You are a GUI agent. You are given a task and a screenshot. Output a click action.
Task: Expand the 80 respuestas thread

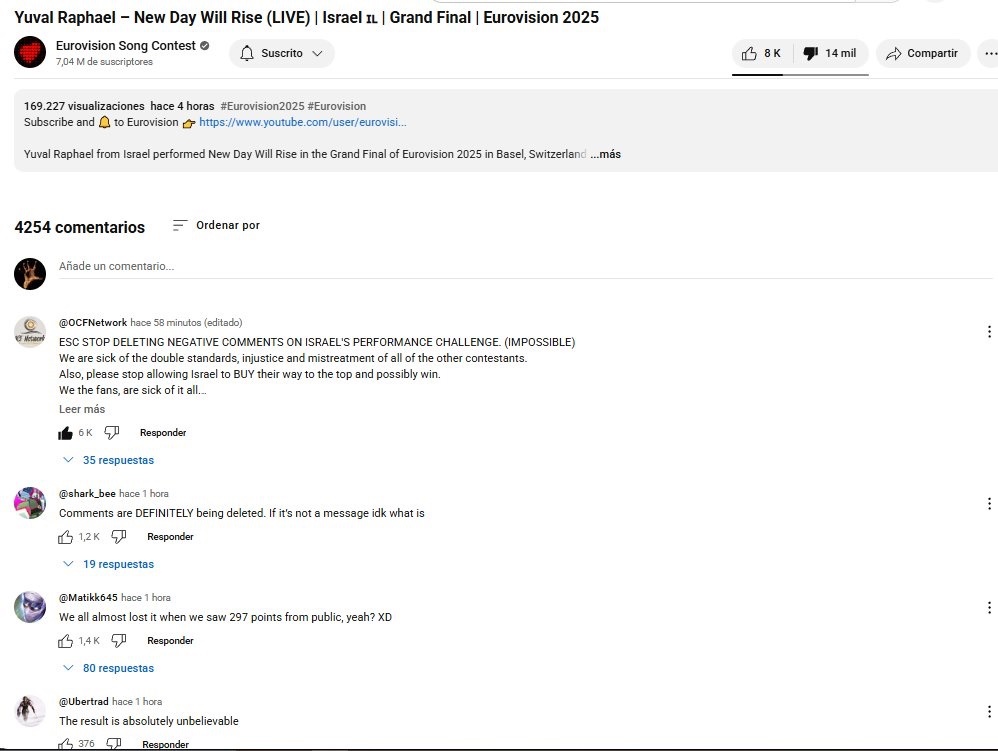click(x=109, y=668)
